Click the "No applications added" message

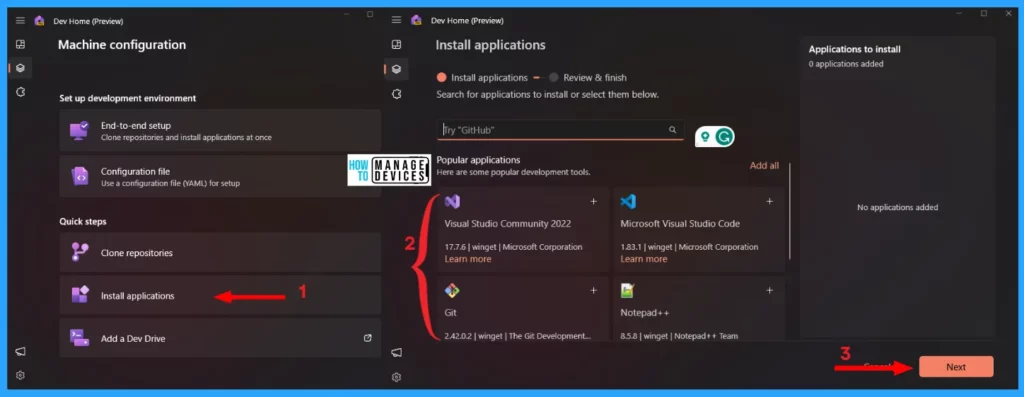[x=897, y=208]
